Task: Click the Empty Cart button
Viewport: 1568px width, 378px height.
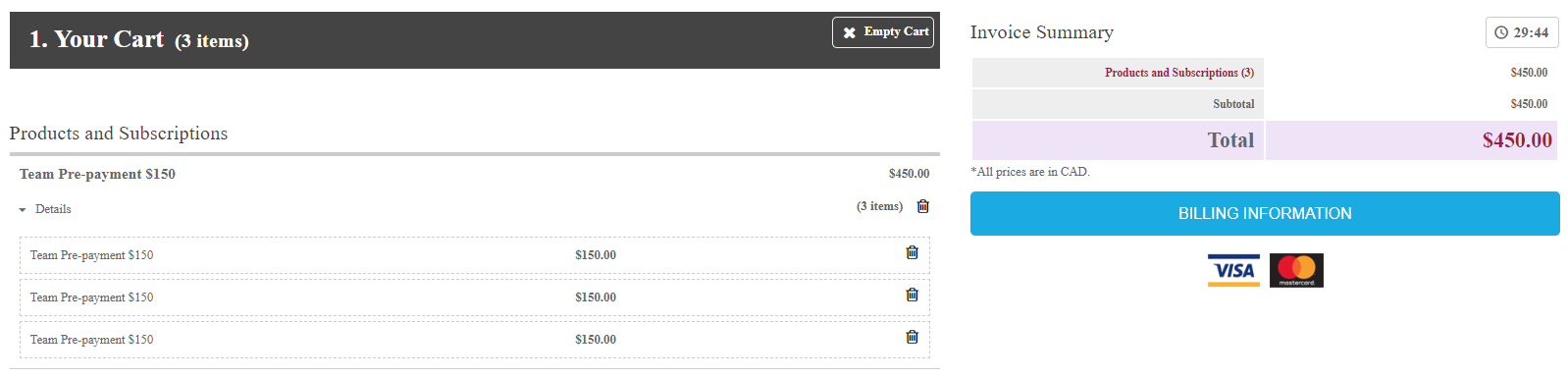Action: coord(883,32)
